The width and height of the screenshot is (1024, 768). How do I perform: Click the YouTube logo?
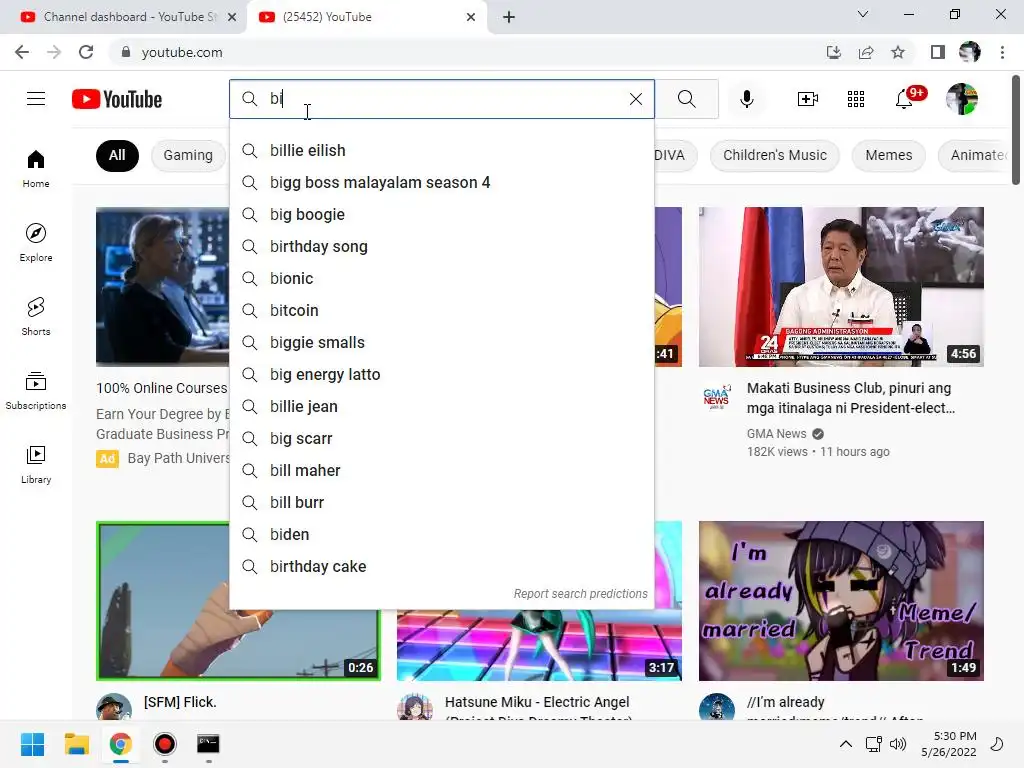(x=117, y=99)
